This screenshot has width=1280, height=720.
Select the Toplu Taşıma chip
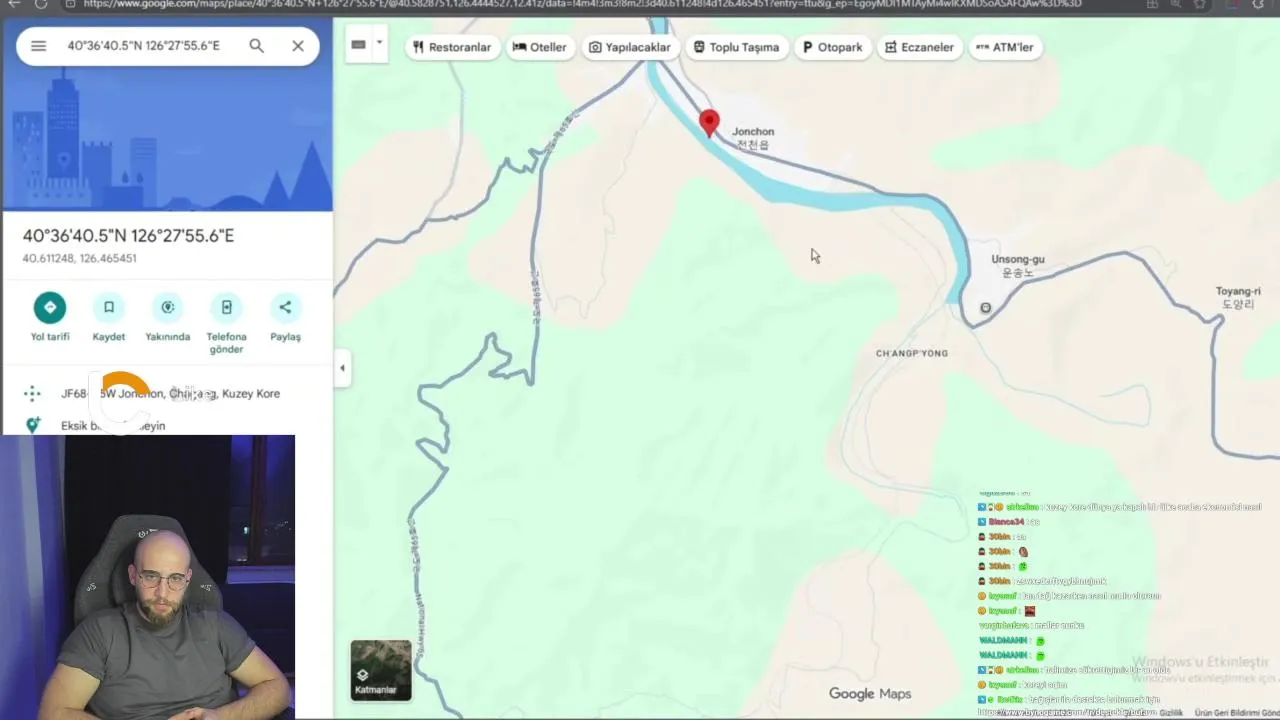pos(736,47)
